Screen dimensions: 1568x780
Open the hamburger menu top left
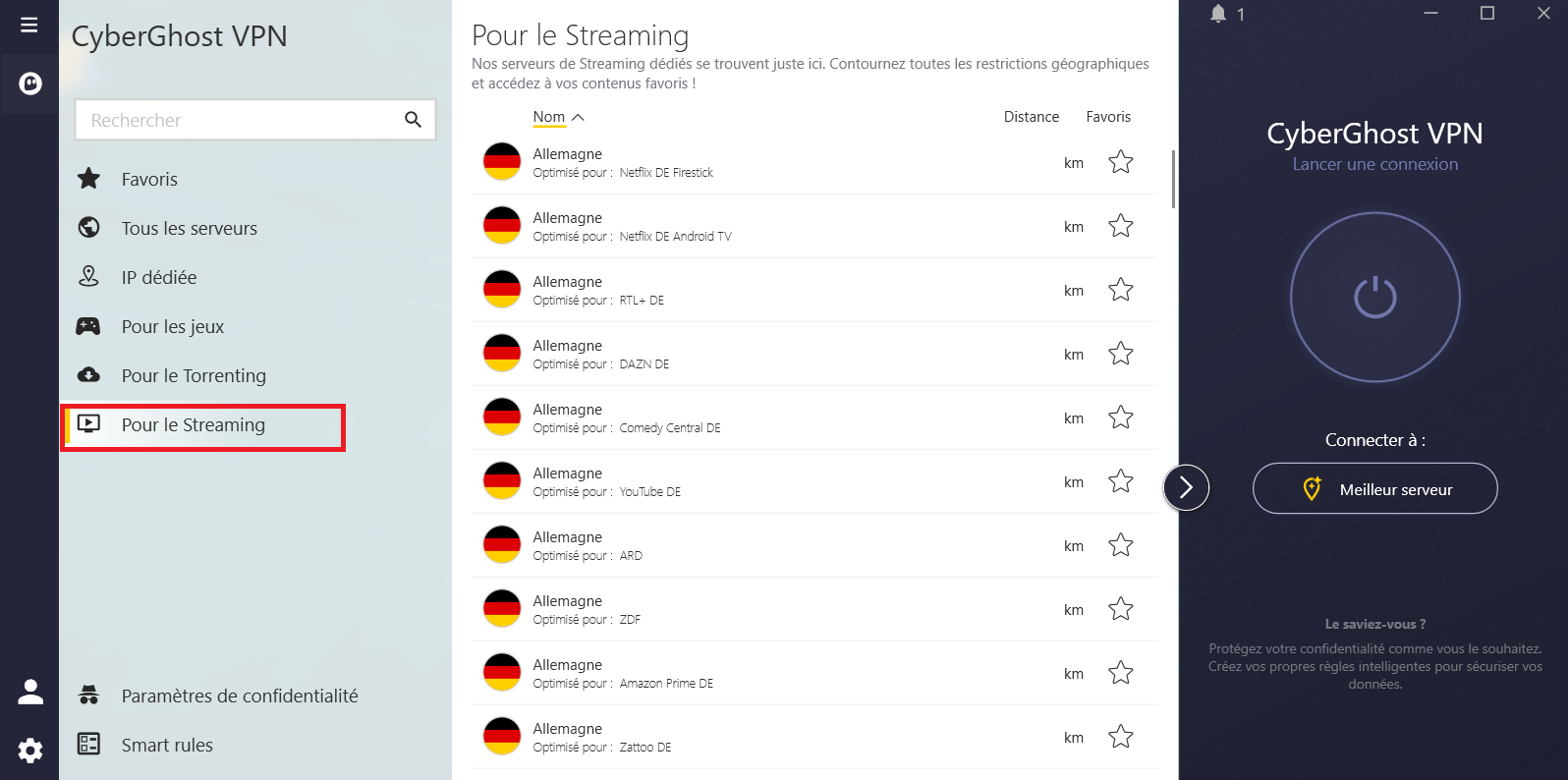pyautogui.click(x=28, y=26)
